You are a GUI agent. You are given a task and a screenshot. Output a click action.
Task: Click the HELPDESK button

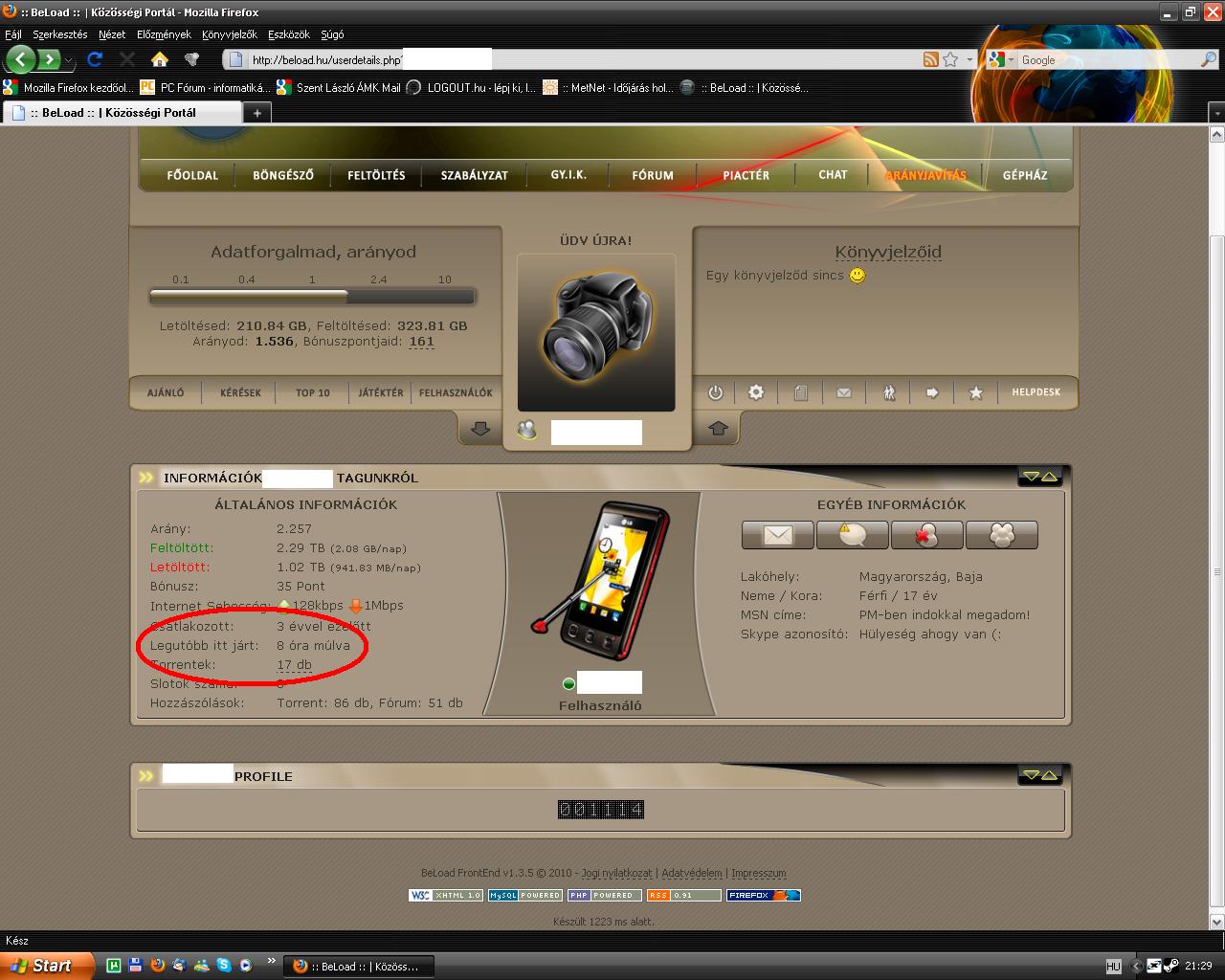coord(1036,392)
